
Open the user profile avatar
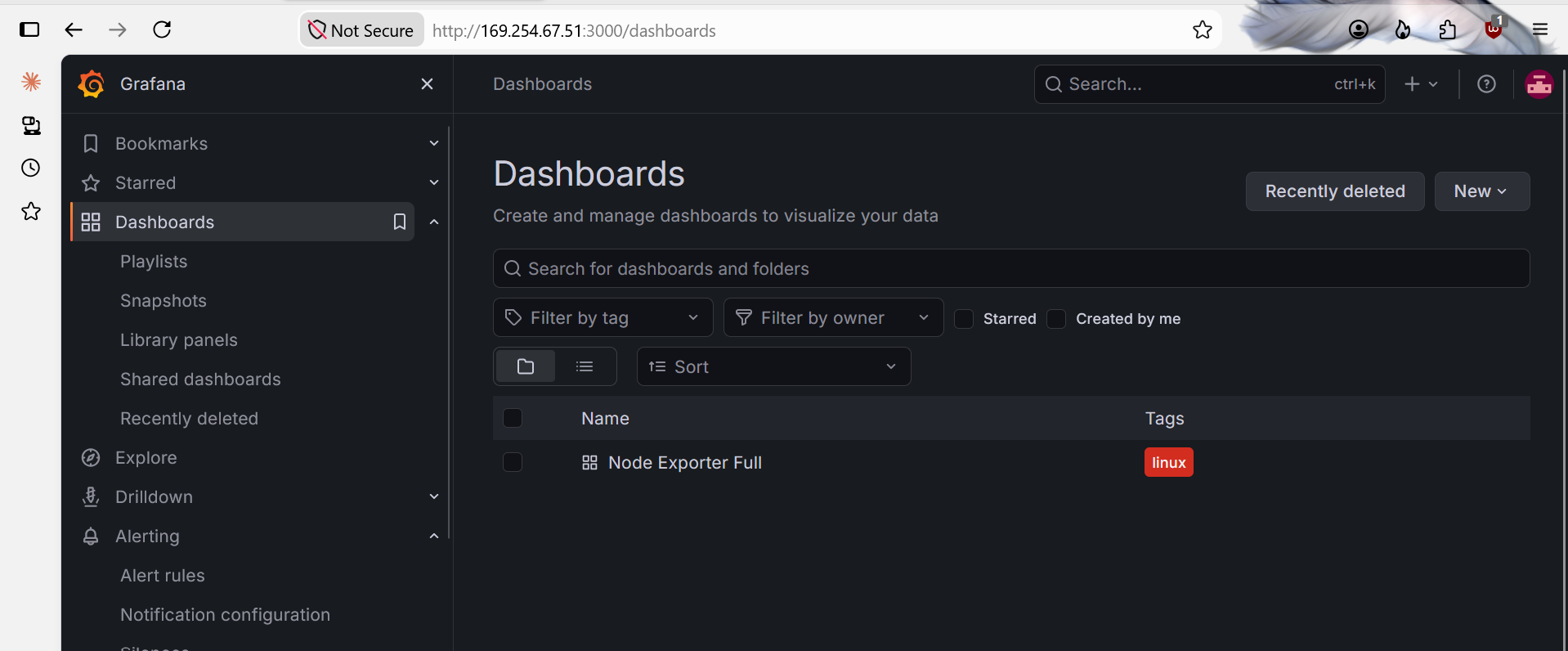click(1539, 84)
